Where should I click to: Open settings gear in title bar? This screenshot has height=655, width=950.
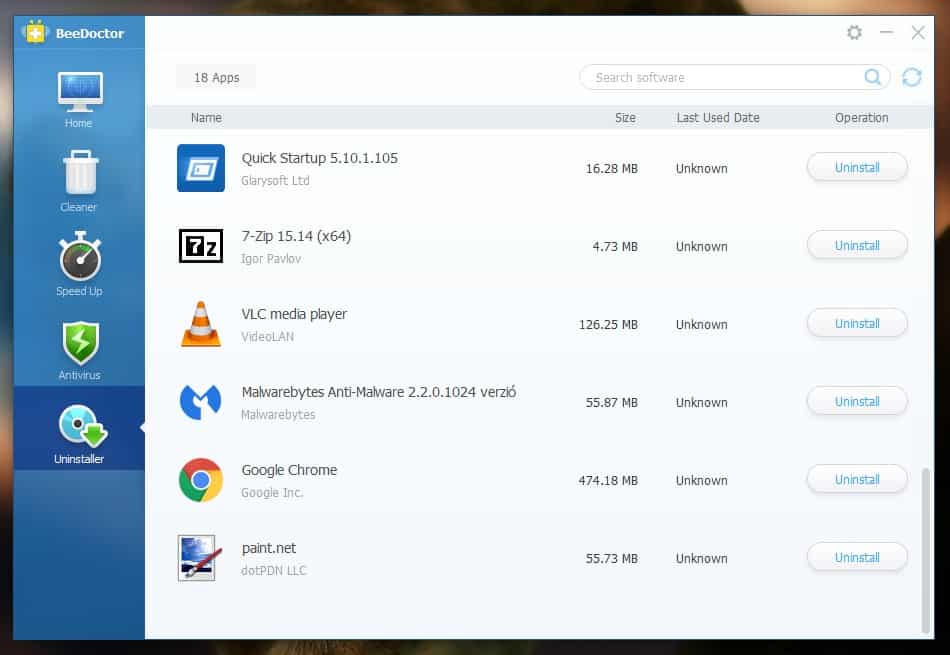[854, 32]
